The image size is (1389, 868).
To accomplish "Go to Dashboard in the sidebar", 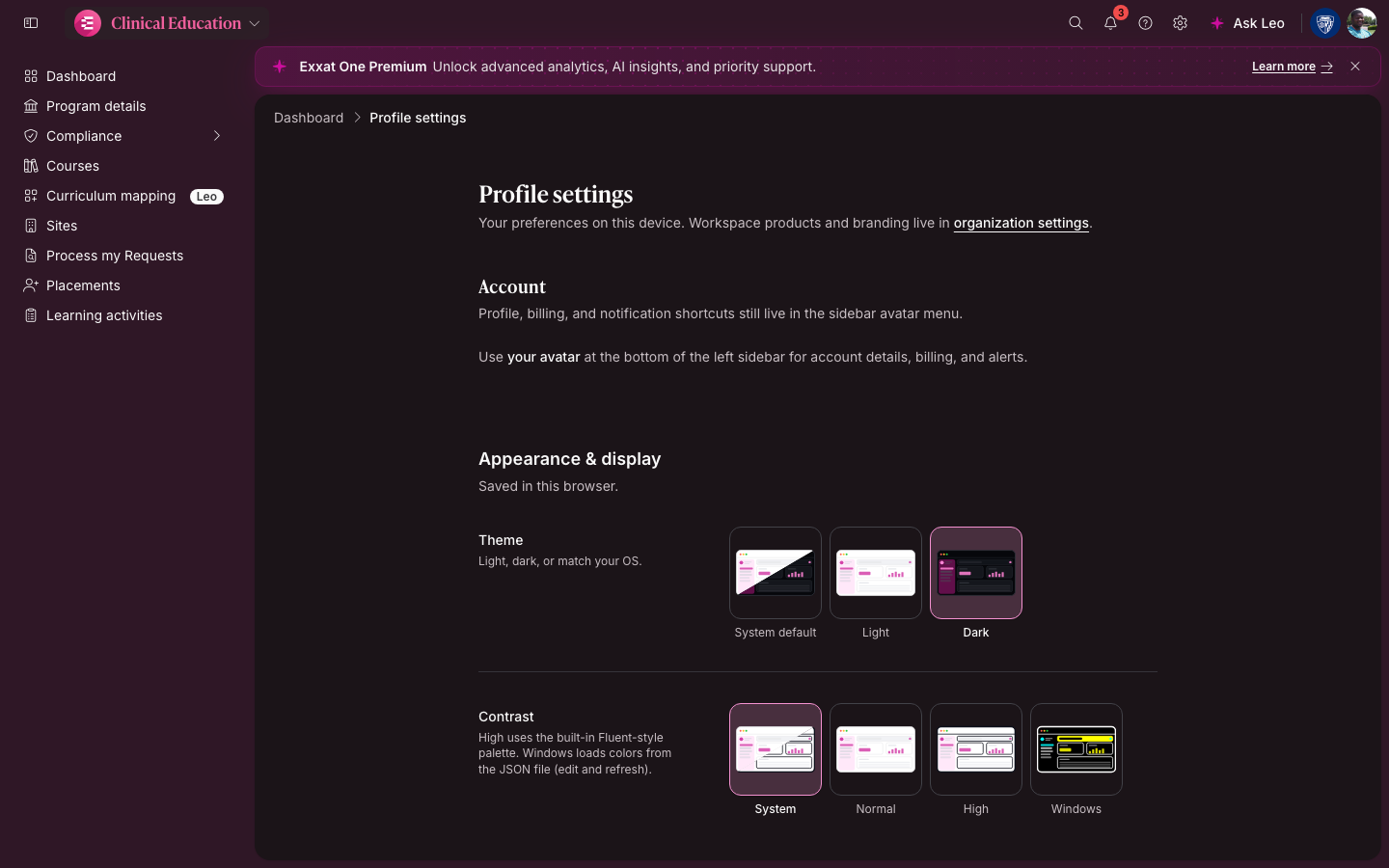I will click(x=123, y=76).
